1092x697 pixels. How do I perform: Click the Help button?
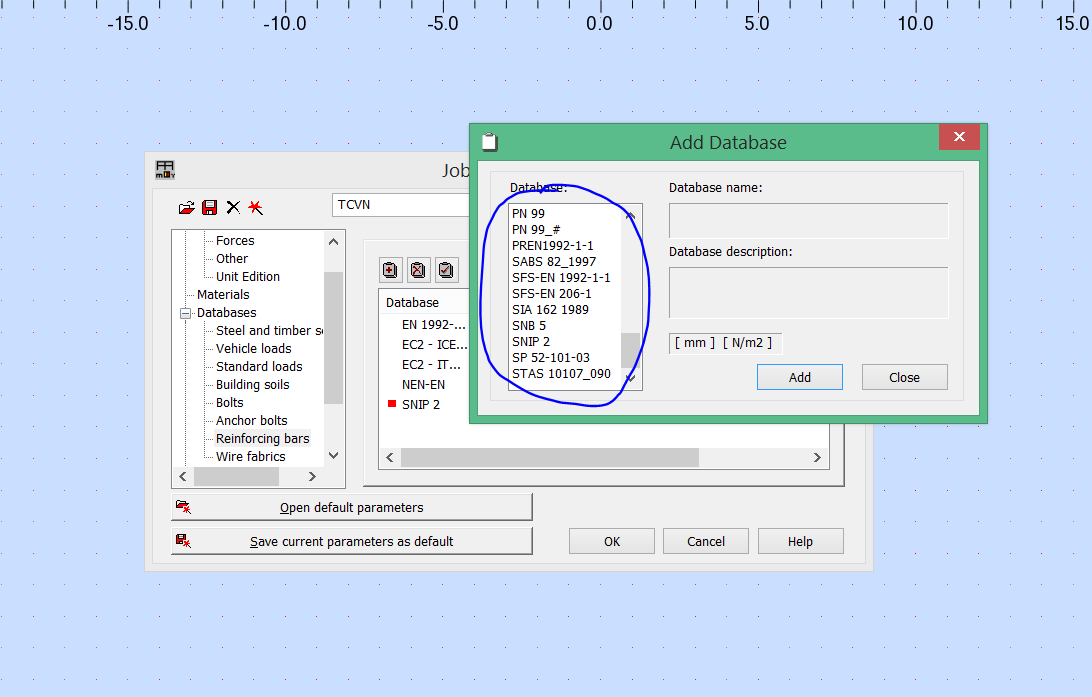pyautogui.click(x=800, y=540)
